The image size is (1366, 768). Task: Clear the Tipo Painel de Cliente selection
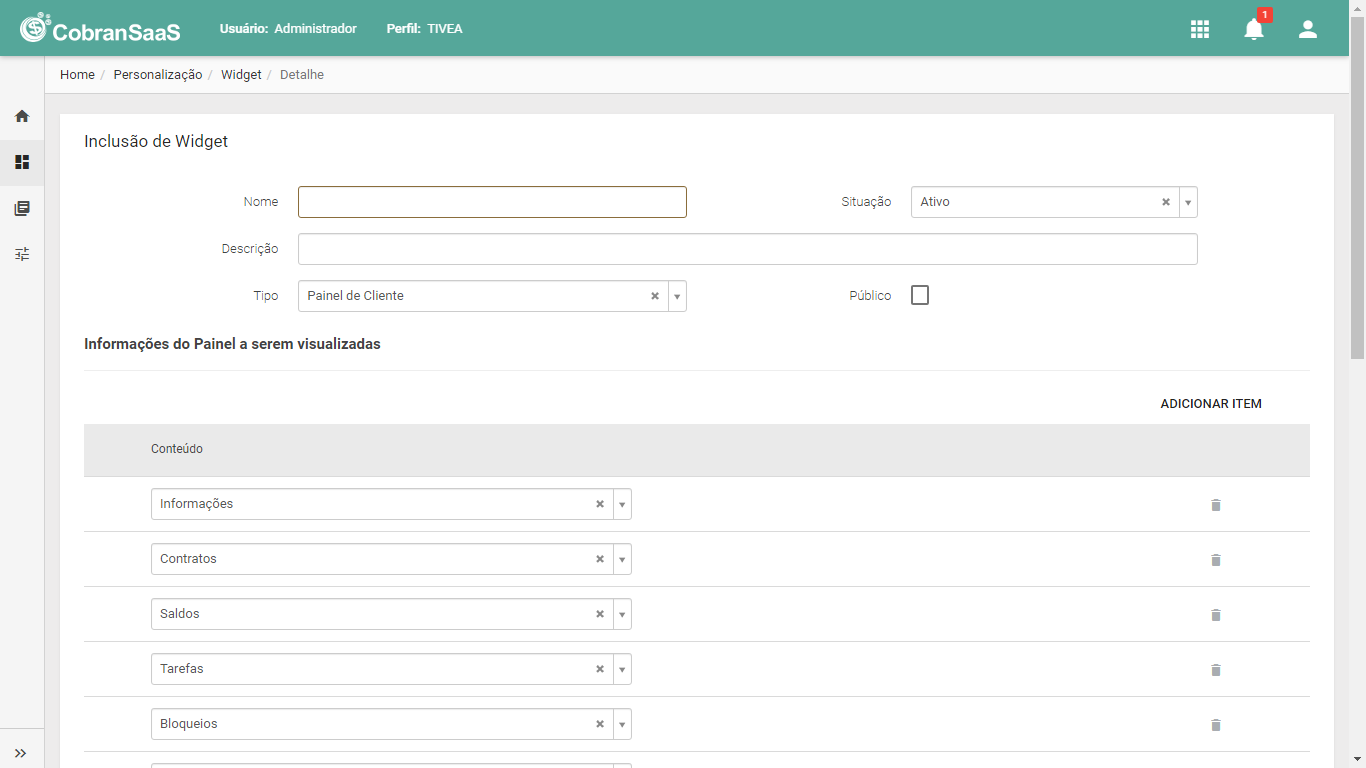coord(655,296)
